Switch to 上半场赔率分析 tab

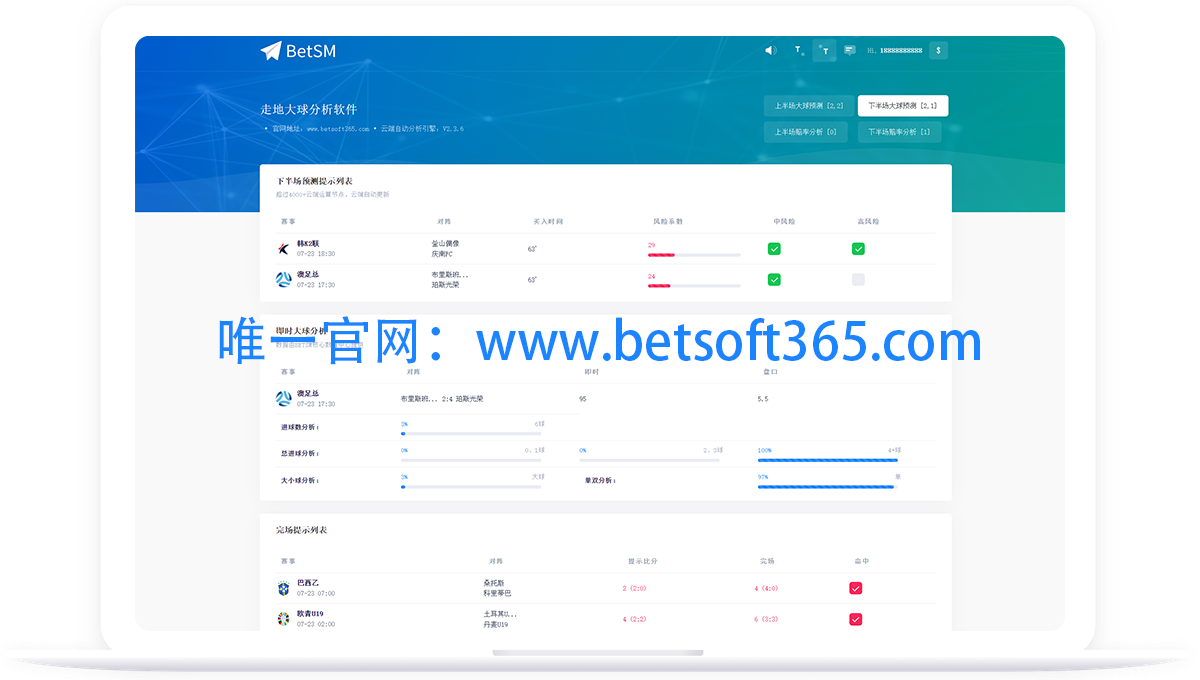[x=806, y=132]
